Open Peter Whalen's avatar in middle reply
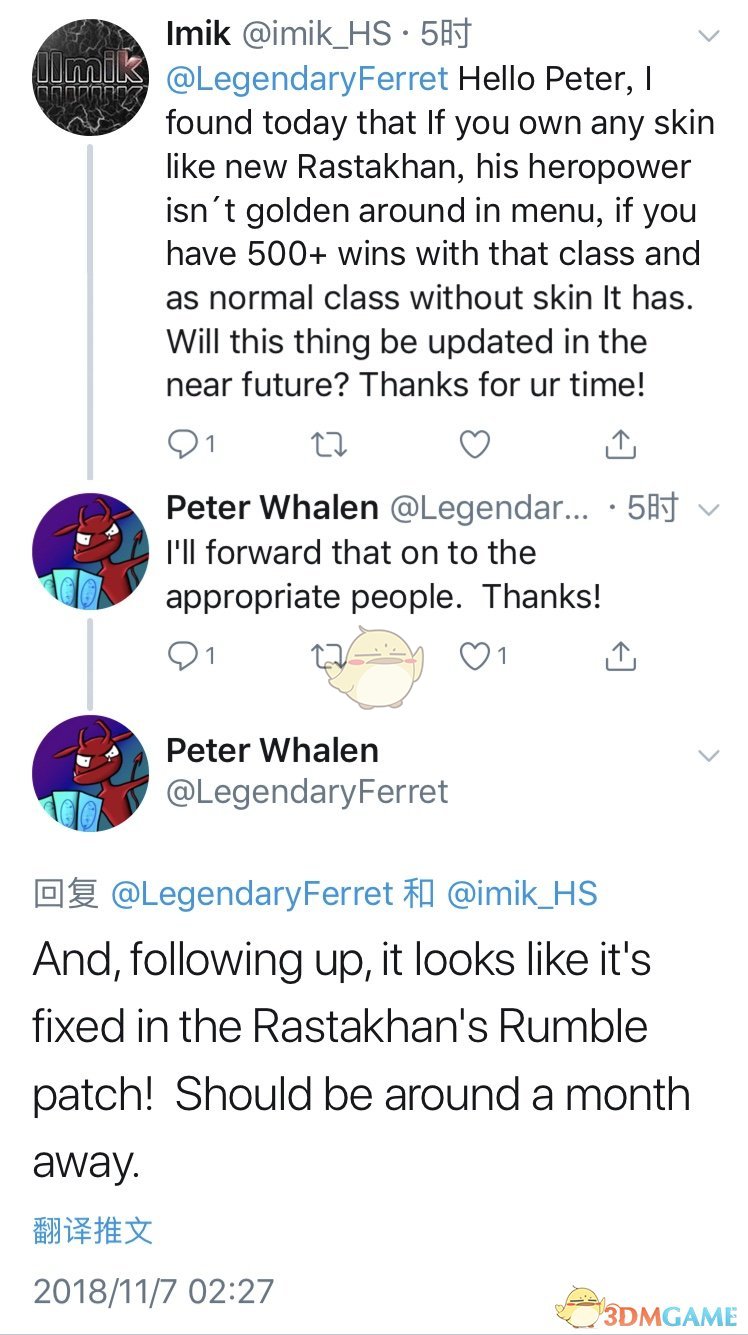This screenshot has width=748, height=1335. tap(91, 552)
